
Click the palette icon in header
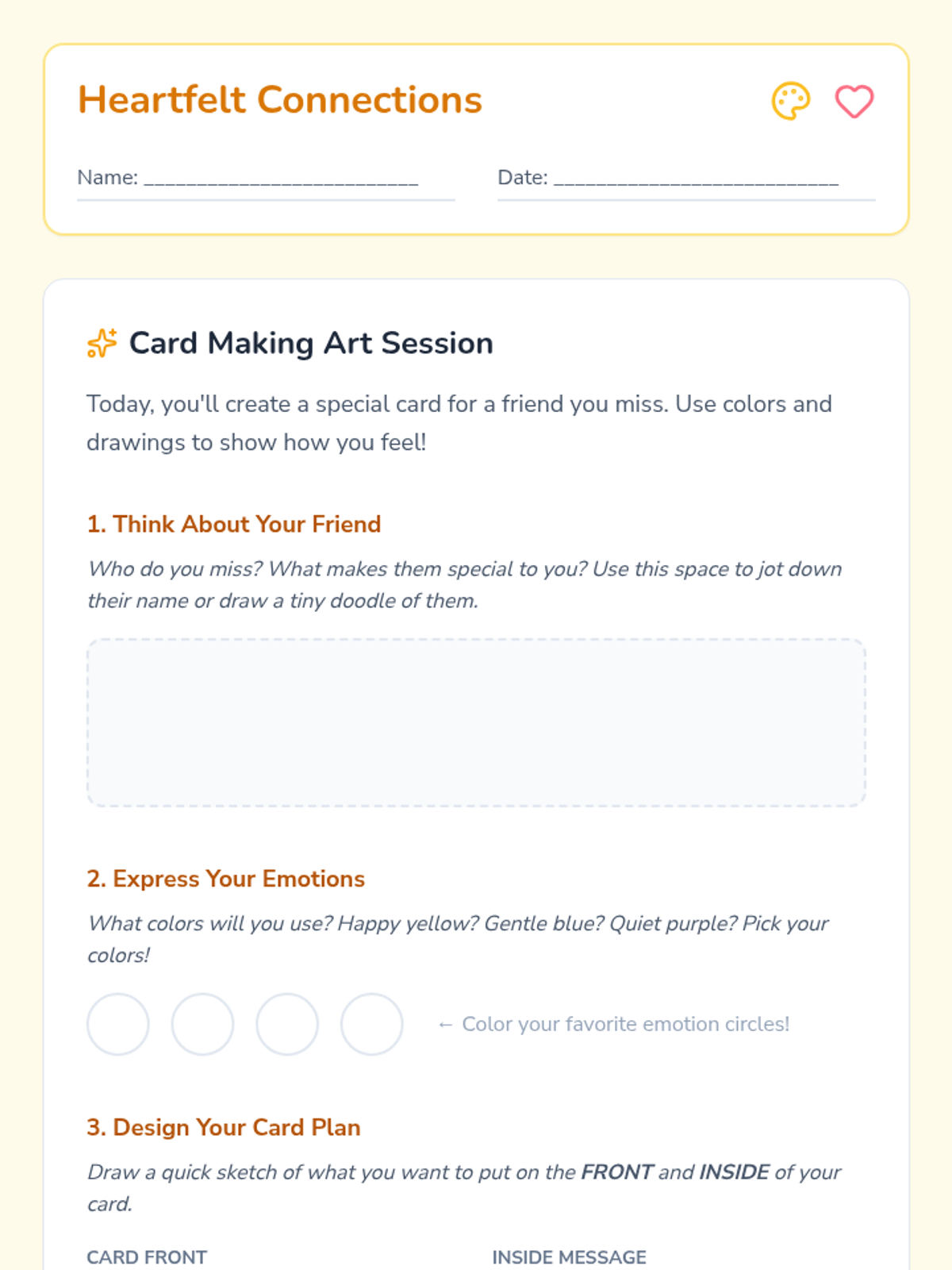pos(791,102)
